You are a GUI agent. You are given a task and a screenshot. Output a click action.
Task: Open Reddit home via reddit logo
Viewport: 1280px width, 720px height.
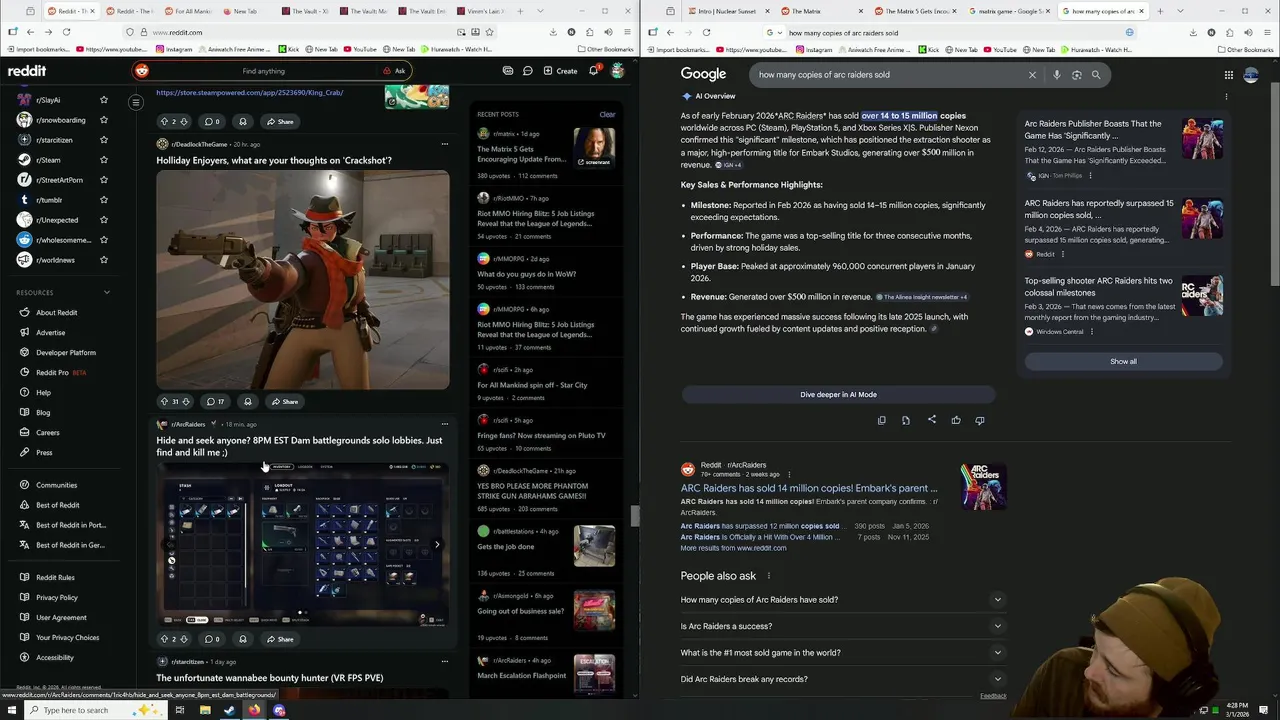point(27,71)
